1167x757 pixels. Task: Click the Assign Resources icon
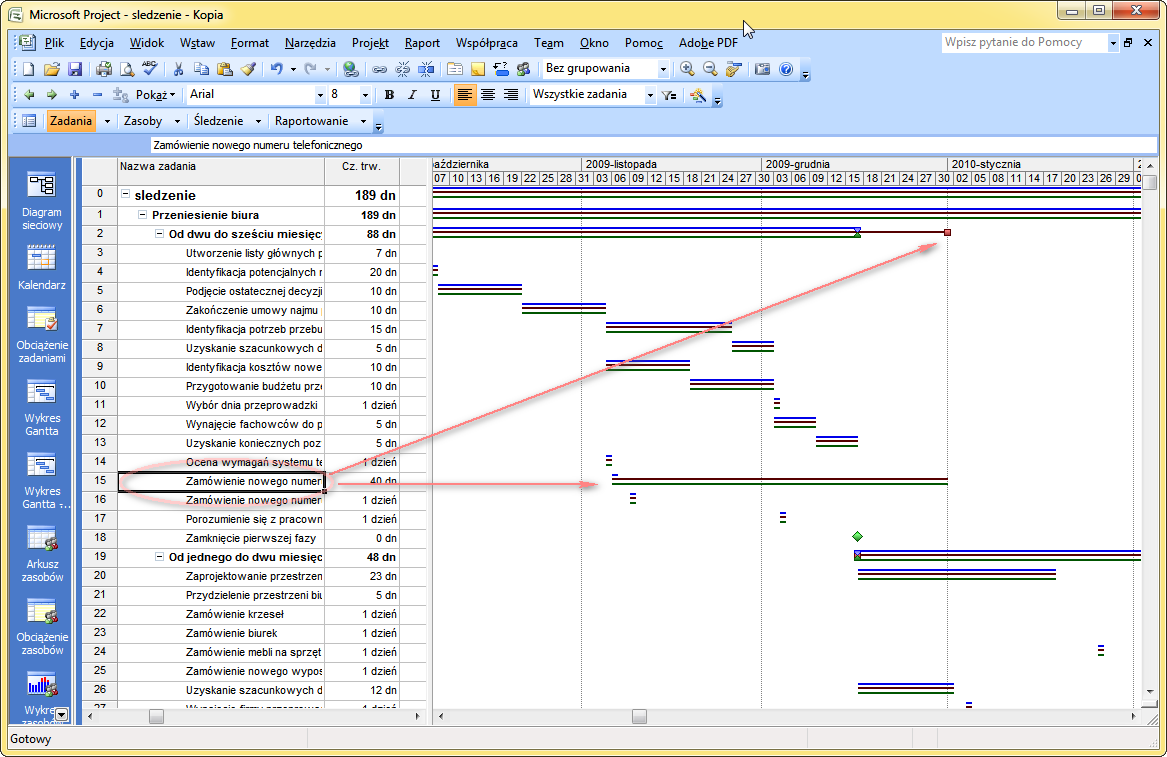click(x=524, y=69)
